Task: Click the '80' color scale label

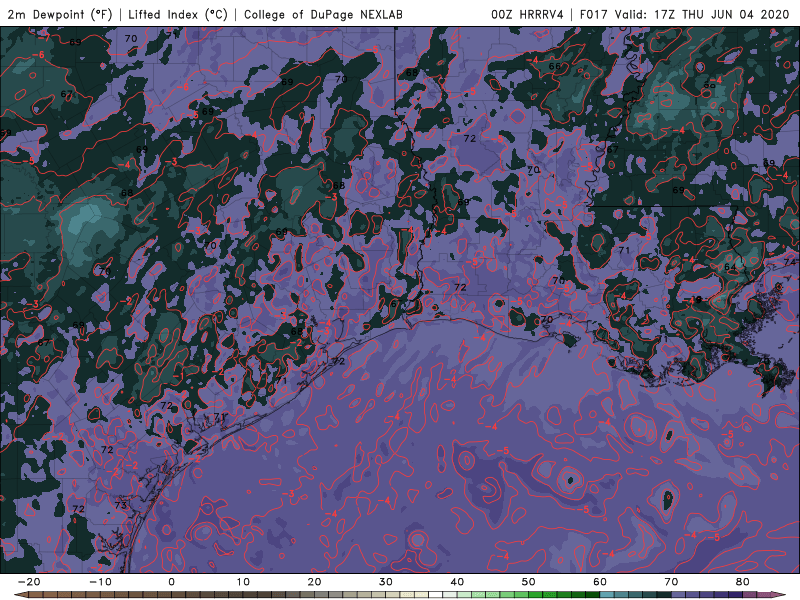Action: [x=743, y=582]
